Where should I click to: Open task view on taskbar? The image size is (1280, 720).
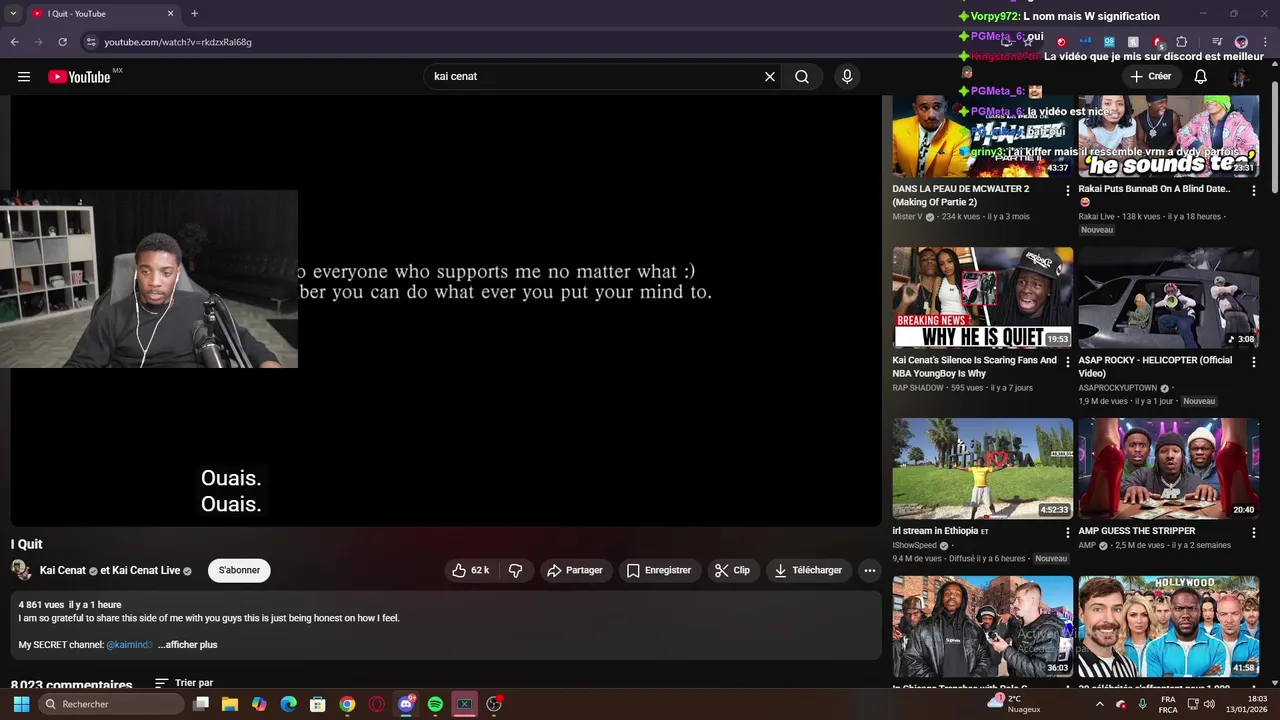coord(201,704)
